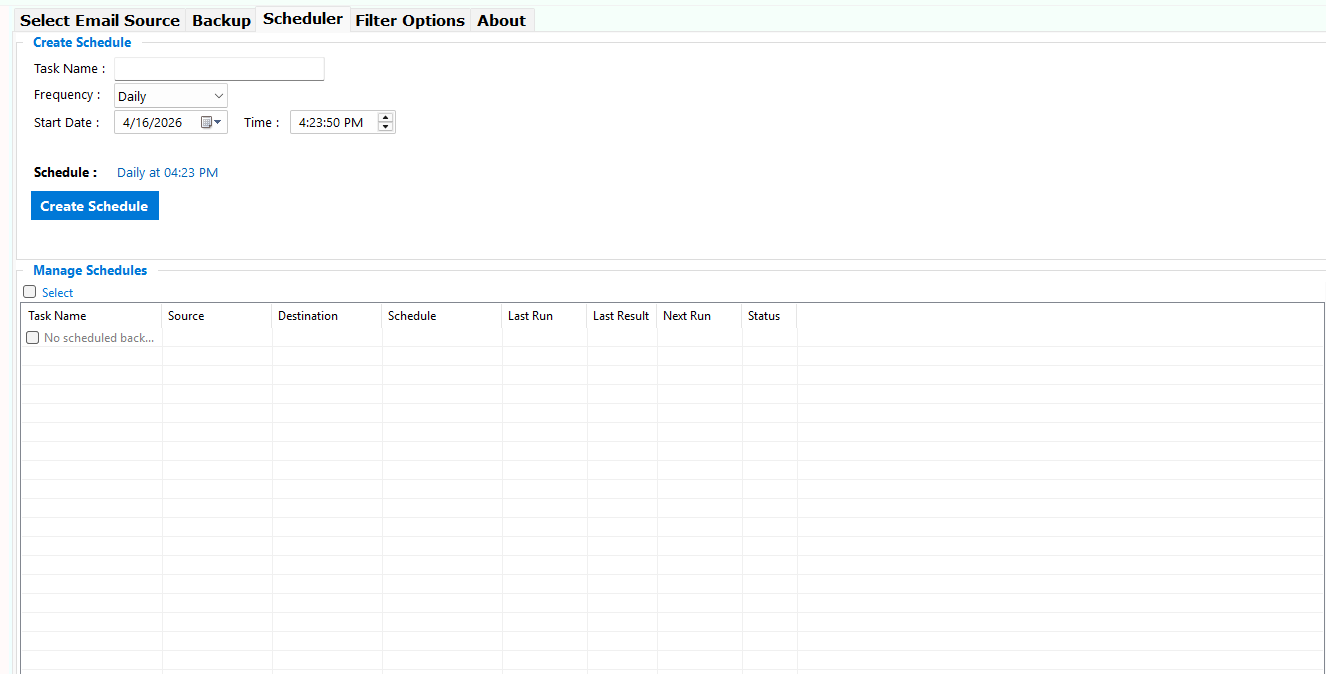Open the Filter Options tab
Image resolution: width=1326 pixels, height=674 pixels.
click(410, 20)
